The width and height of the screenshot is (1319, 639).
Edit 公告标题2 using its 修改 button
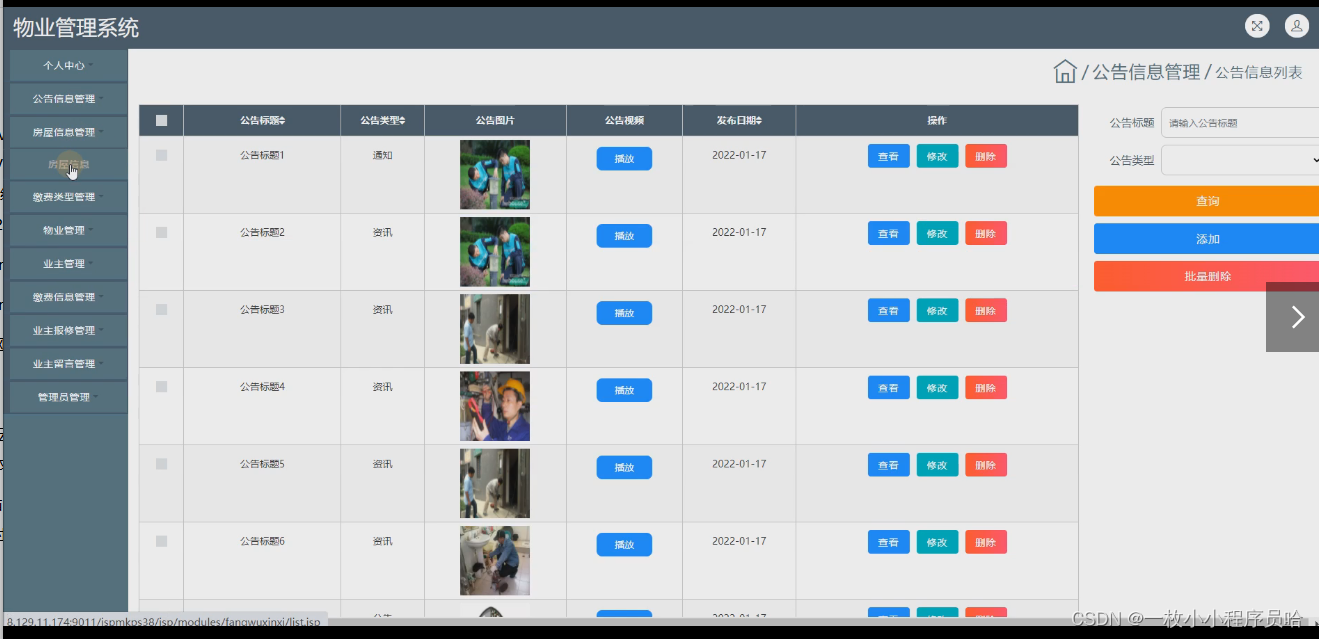[937, 233]
